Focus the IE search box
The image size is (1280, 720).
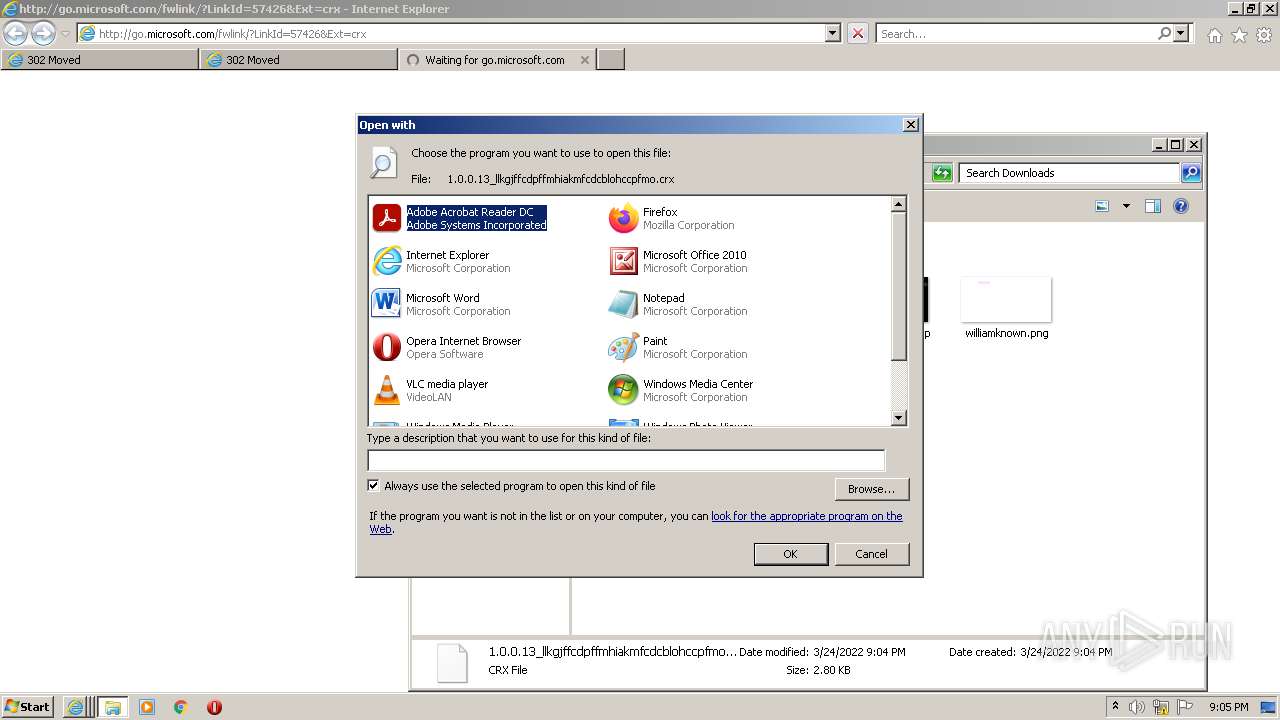(1016, 34)
